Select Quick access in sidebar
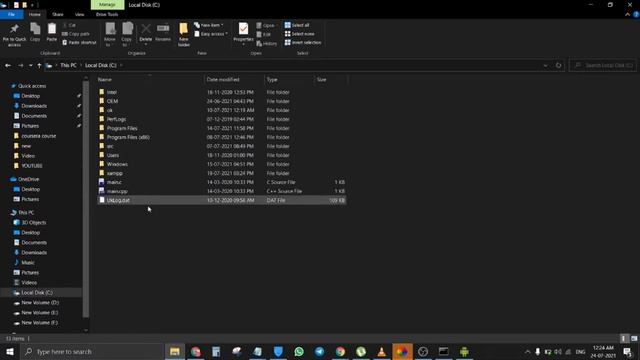This screenshot has height=360, width=640. (32, 86)
